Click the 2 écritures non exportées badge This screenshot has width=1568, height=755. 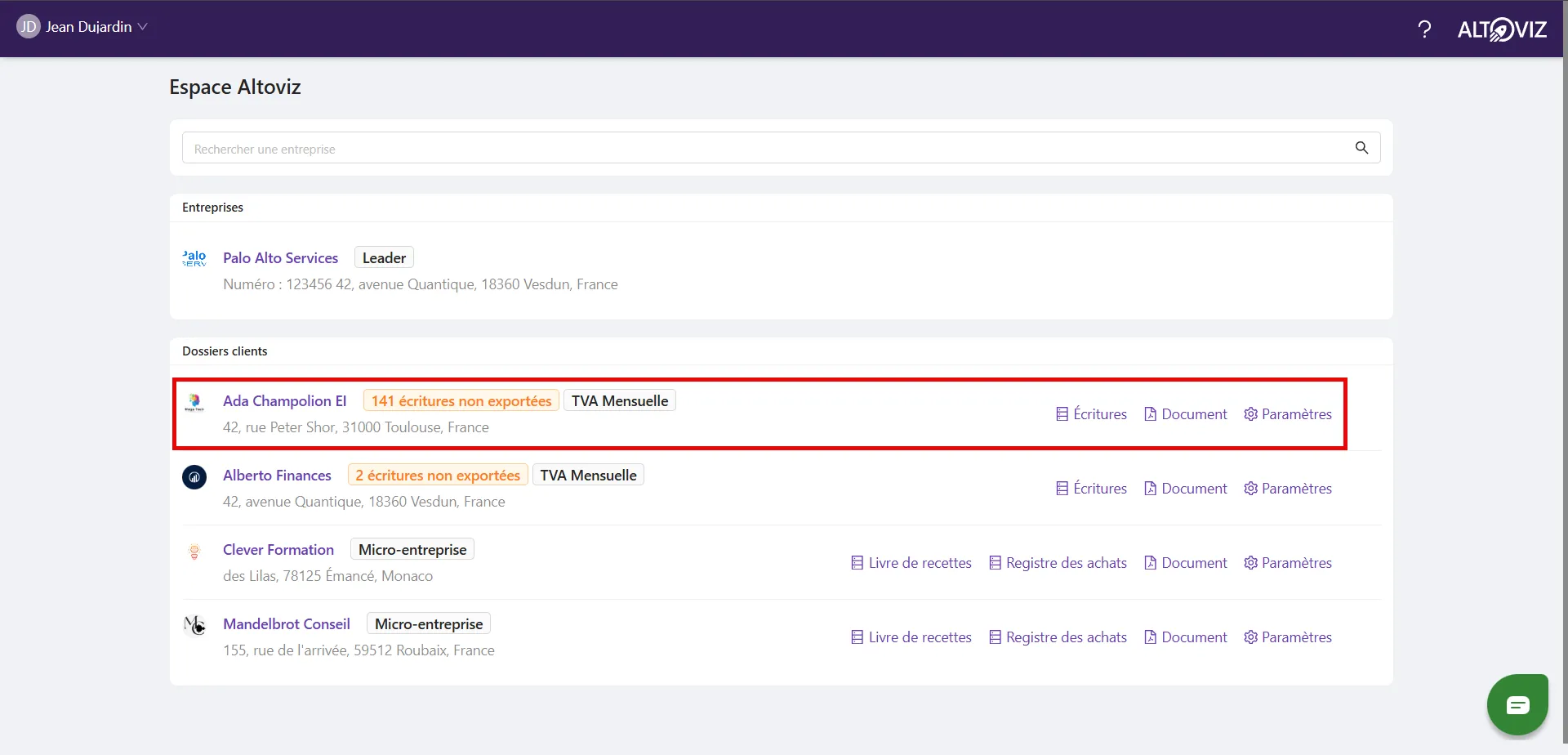438,476
